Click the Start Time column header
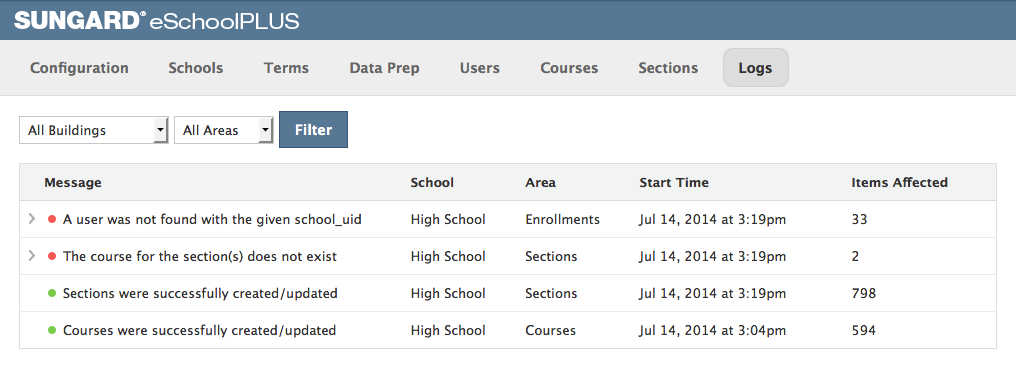 [674, 183]
